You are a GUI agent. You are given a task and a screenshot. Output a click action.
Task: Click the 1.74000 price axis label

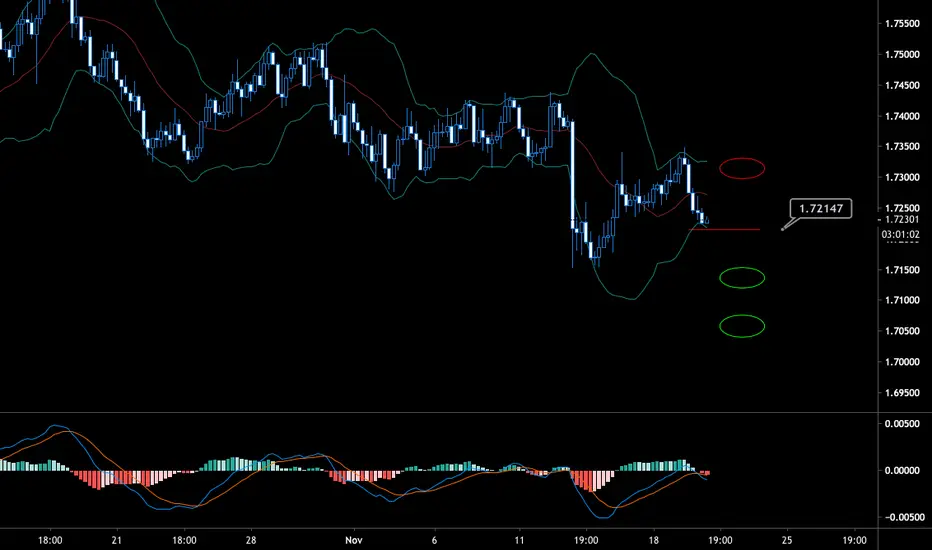pyautogui.click(x=902, y=117)
